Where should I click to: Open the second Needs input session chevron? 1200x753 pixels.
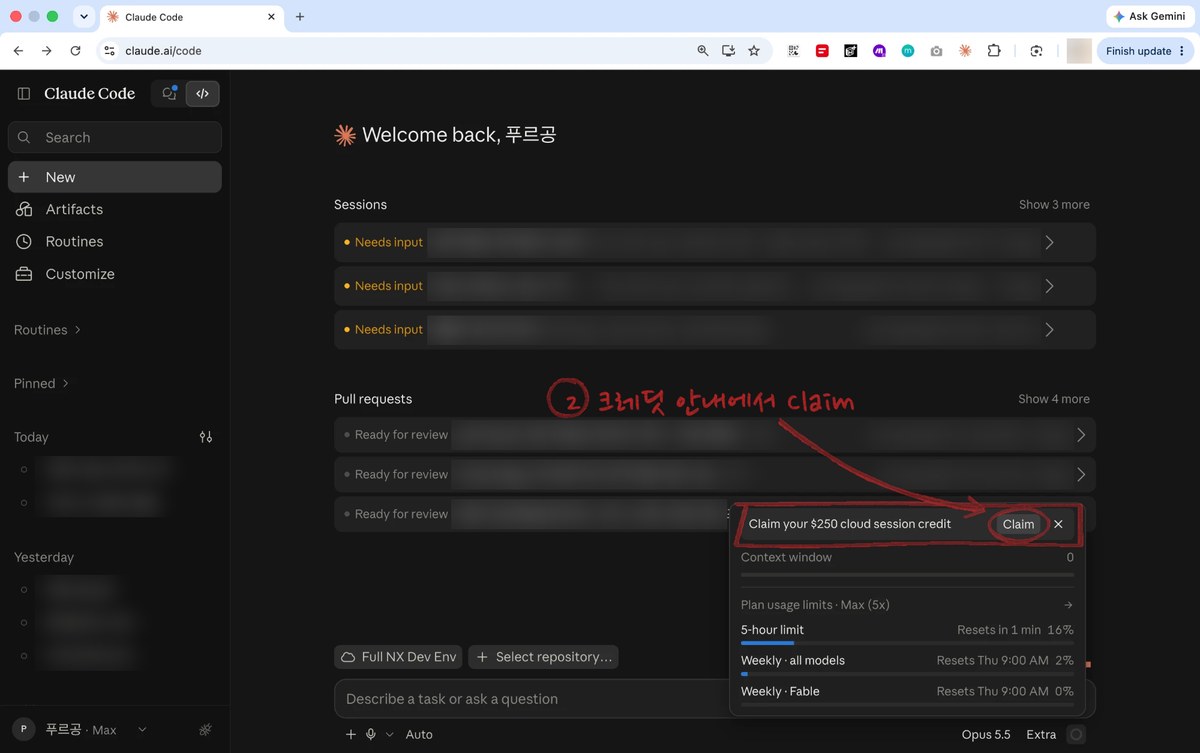tap(1049, 286)
